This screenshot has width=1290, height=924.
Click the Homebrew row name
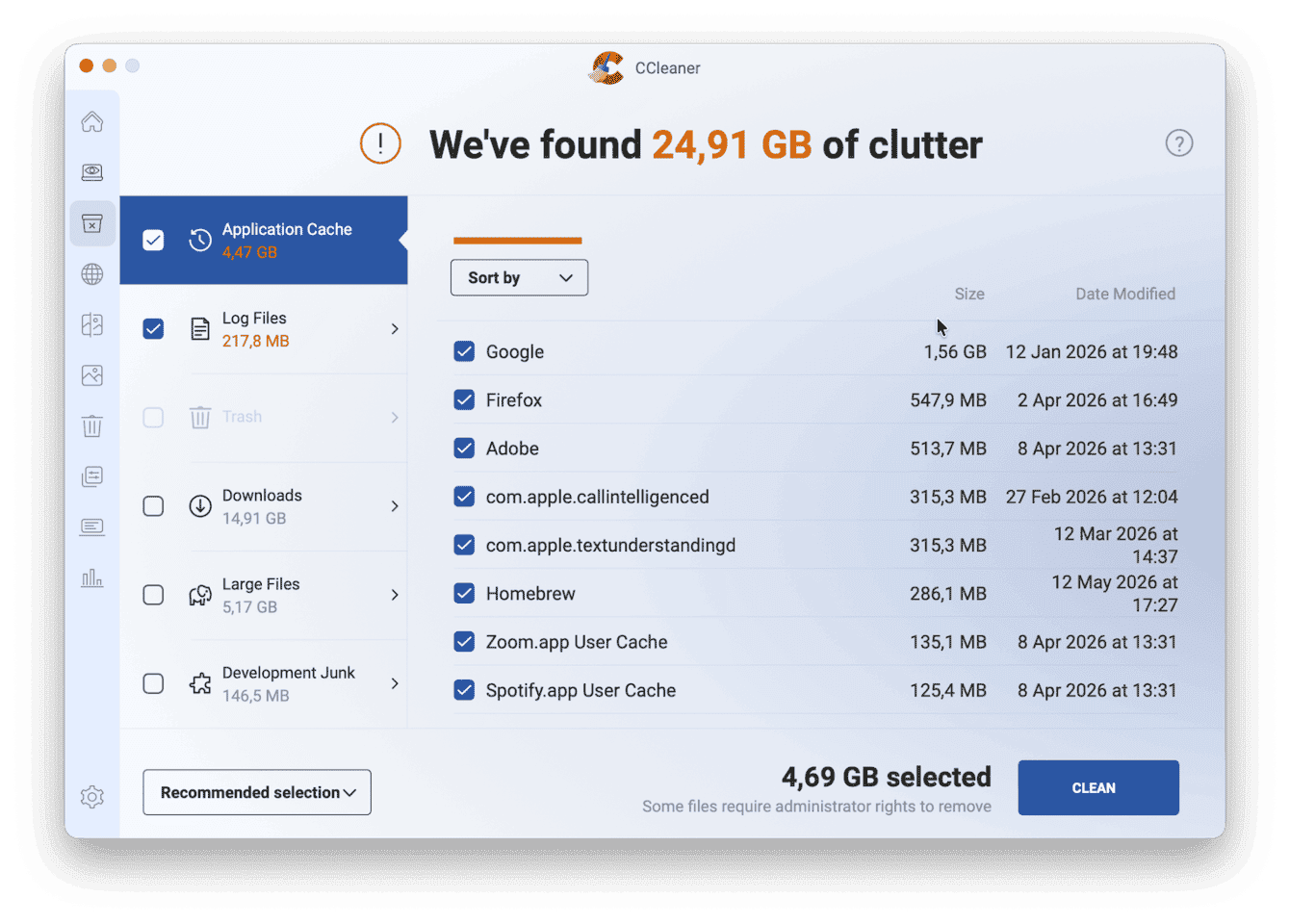(x=530, y=594)
